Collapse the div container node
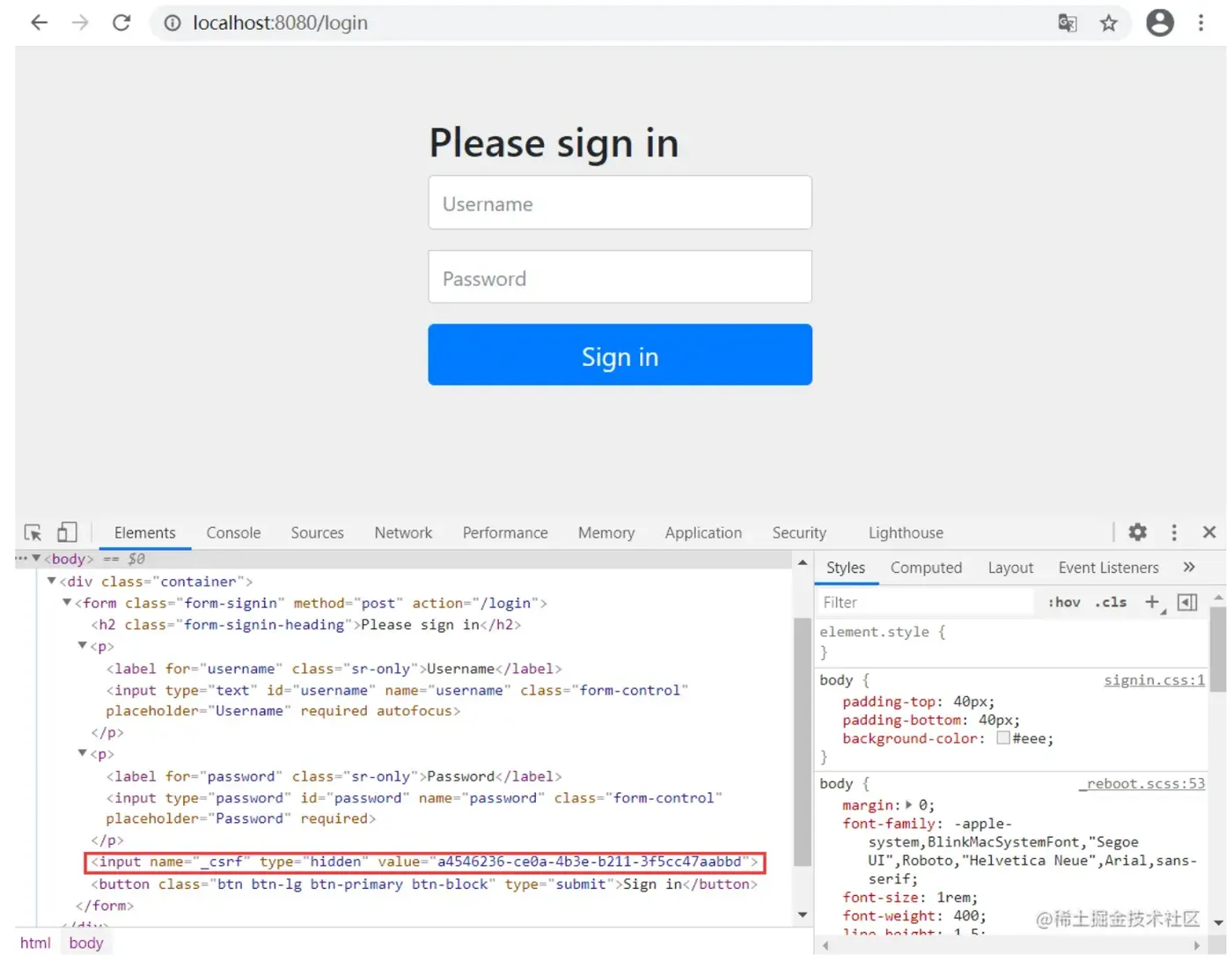 point(51,581)
